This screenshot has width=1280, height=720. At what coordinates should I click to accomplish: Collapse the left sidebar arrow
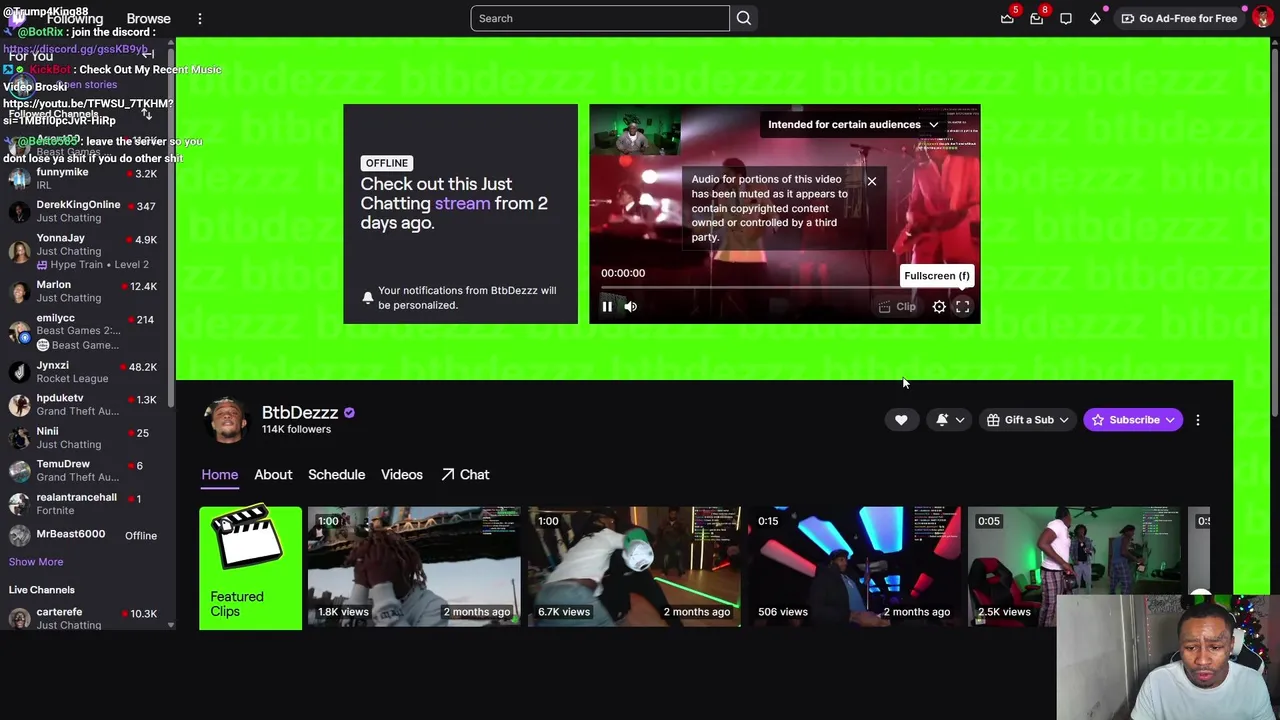[x=148, y=54]
